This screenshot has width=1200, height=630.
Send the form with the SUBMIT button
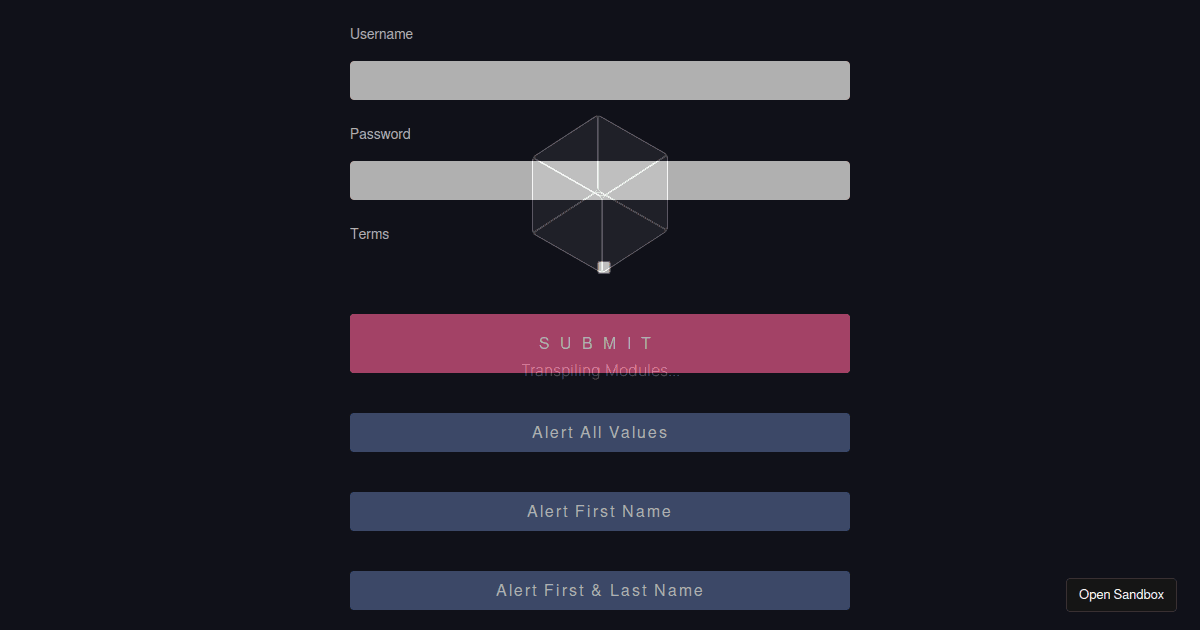[600, 343]
